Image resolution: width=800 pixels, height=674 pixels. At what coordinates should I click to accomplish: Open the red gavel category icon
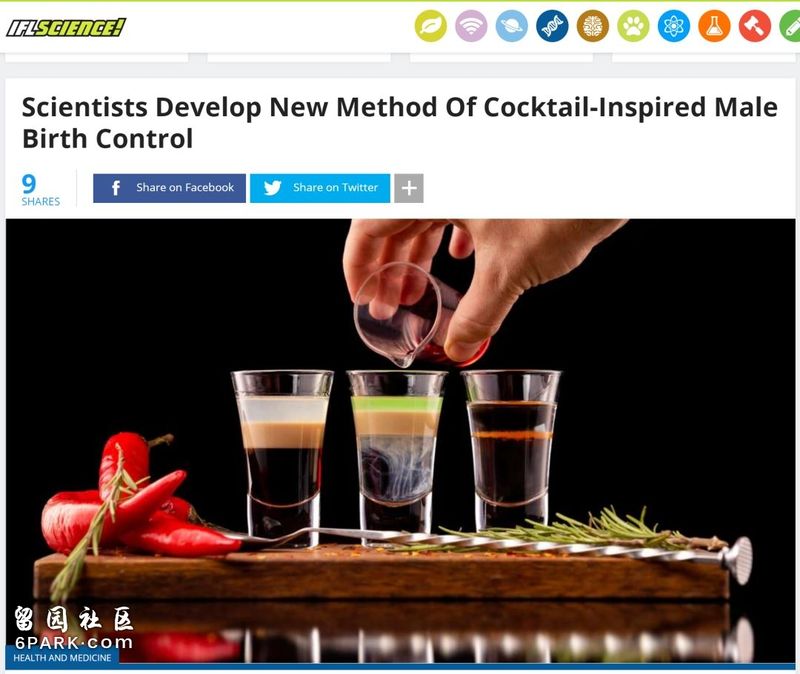(755, 26)
